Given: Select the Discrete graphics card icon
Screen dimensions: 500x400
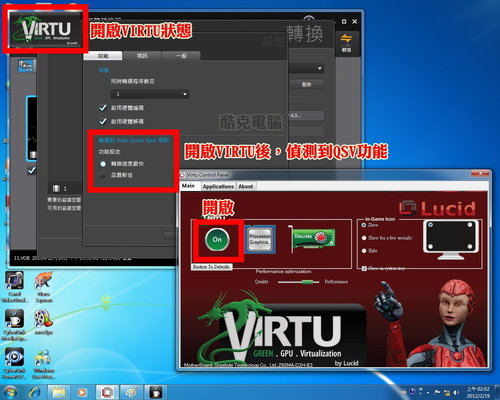Looking at the screenshot, I should [312, 238].
